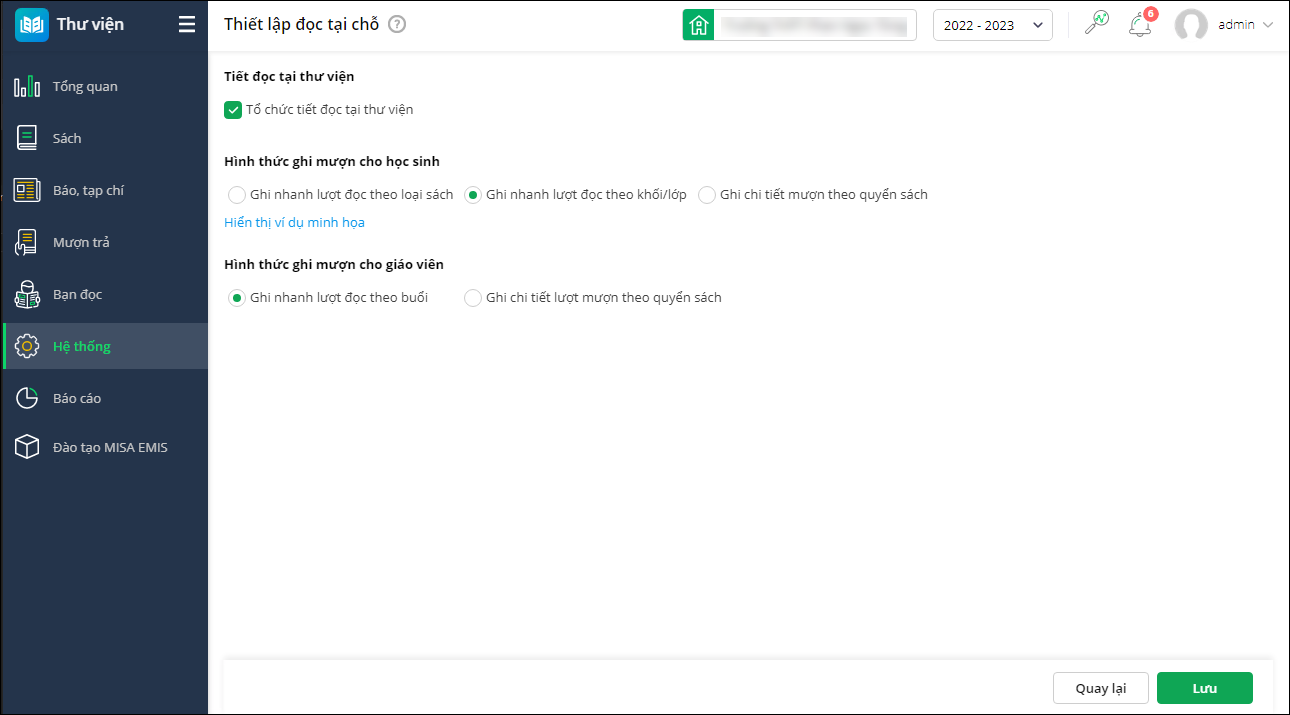This screenshot has width=1290, height=715.
Task: Click Hình thức ghi mượn cho học sinh heading
Action: point(332,161)
